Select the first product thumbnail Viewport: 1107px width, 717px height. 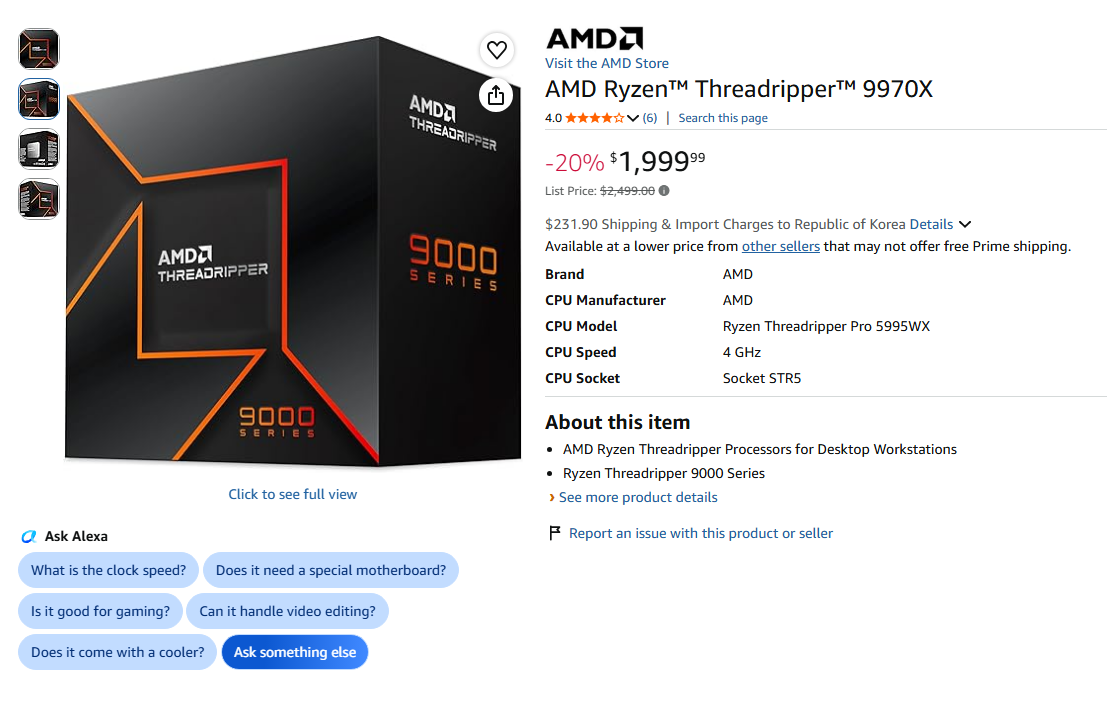point(39,49)
